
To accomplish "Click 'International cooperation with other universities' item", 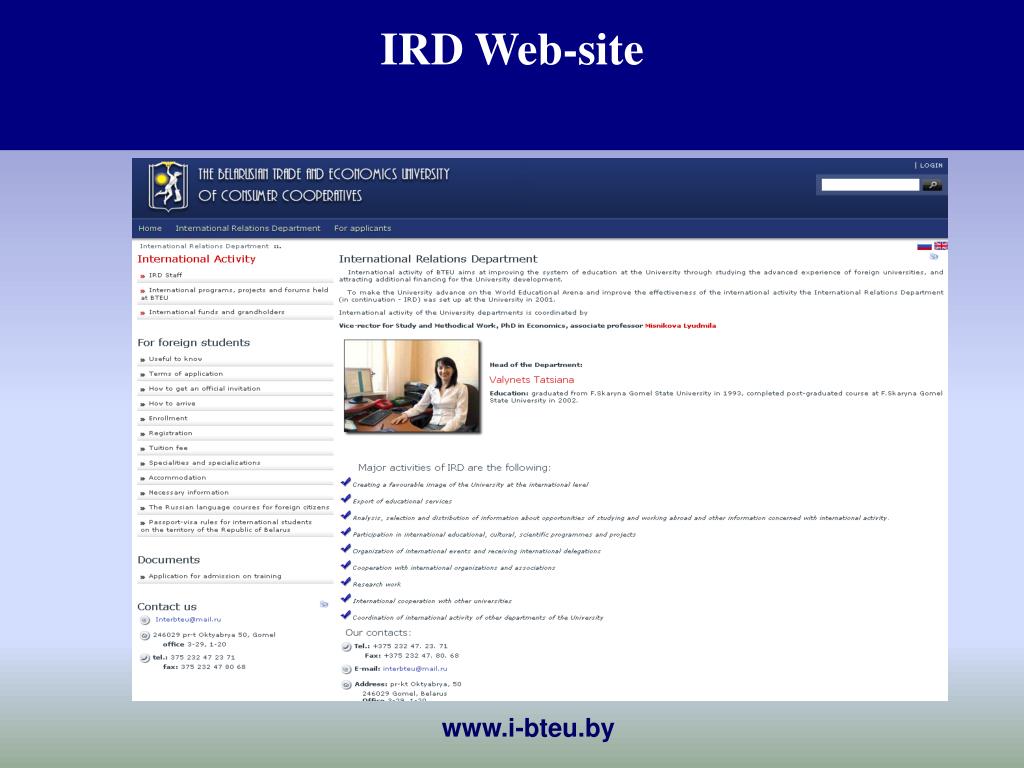I will [432, 601].
